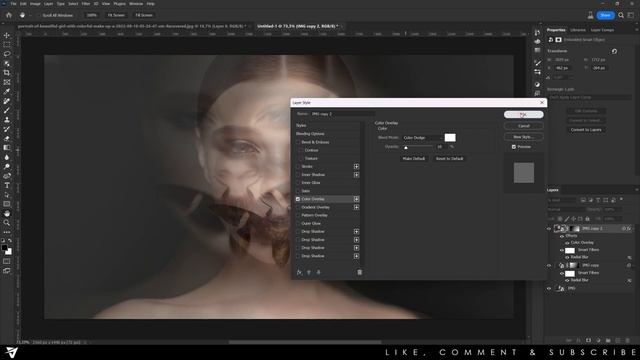Image resolution: width=640 pixels, height=360 pixels.
Task: Open the search icon at top right
Action: pos(621,15)
